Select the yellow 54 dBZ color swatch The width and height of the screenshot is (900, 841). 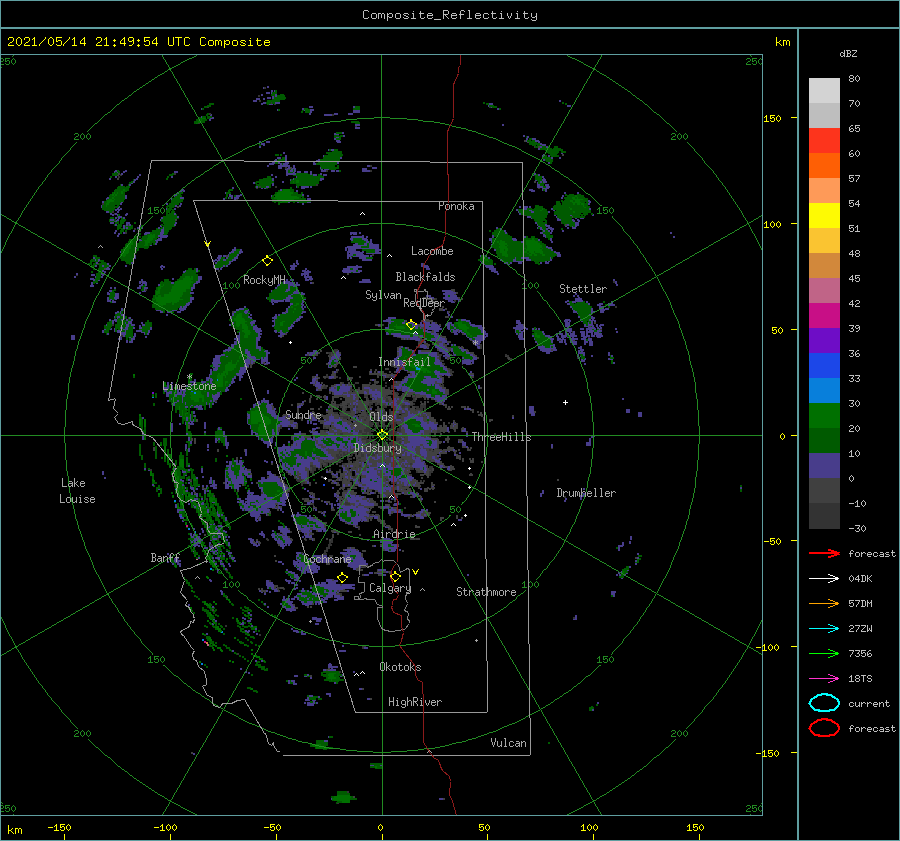point(824,215)
